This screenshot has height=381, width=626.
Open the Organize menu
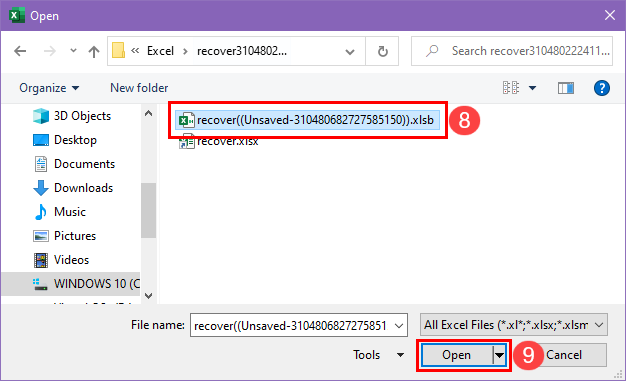coord(49,88)
